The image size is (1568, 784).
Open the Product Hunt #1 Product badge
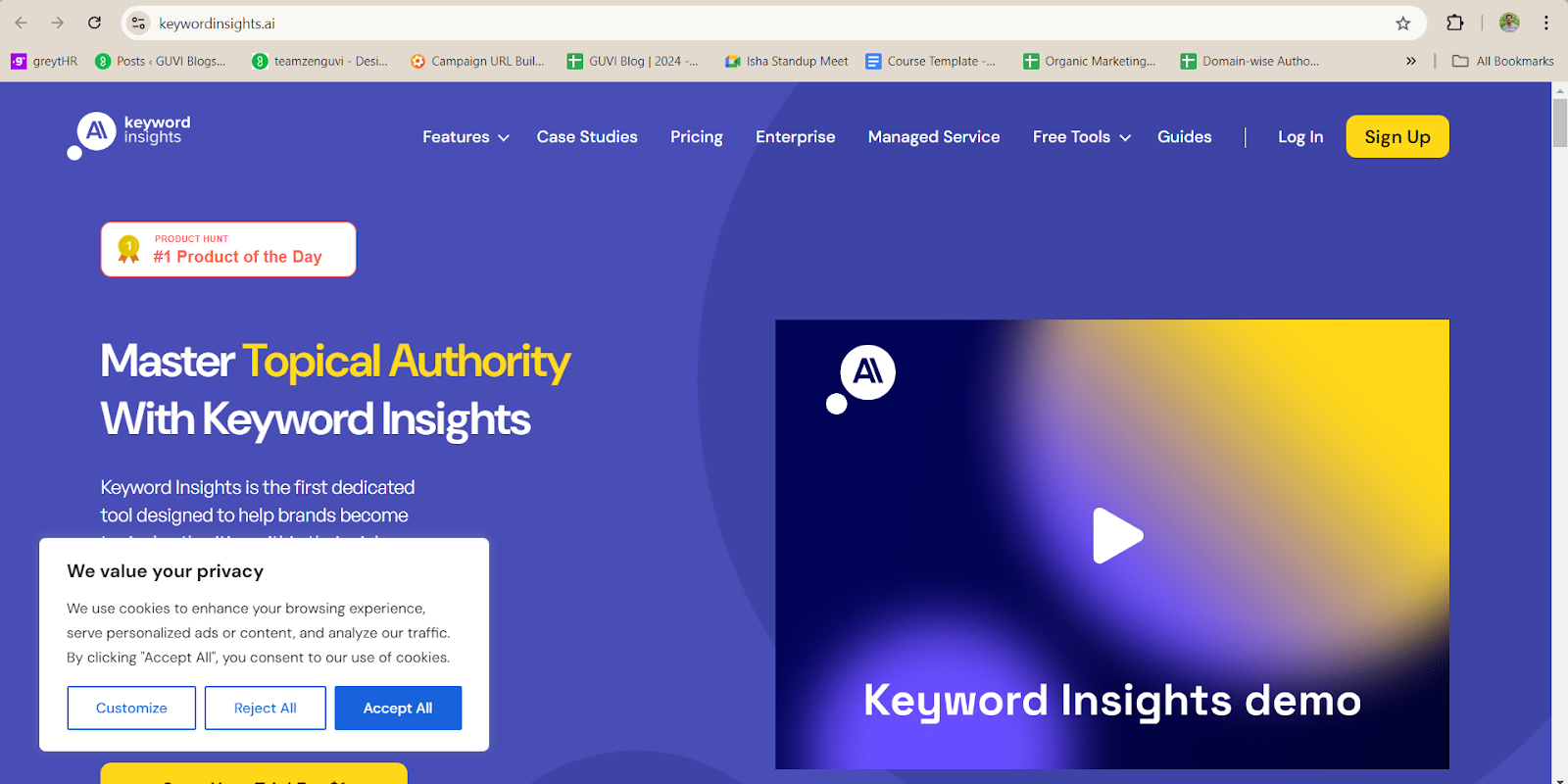(228, 249)
